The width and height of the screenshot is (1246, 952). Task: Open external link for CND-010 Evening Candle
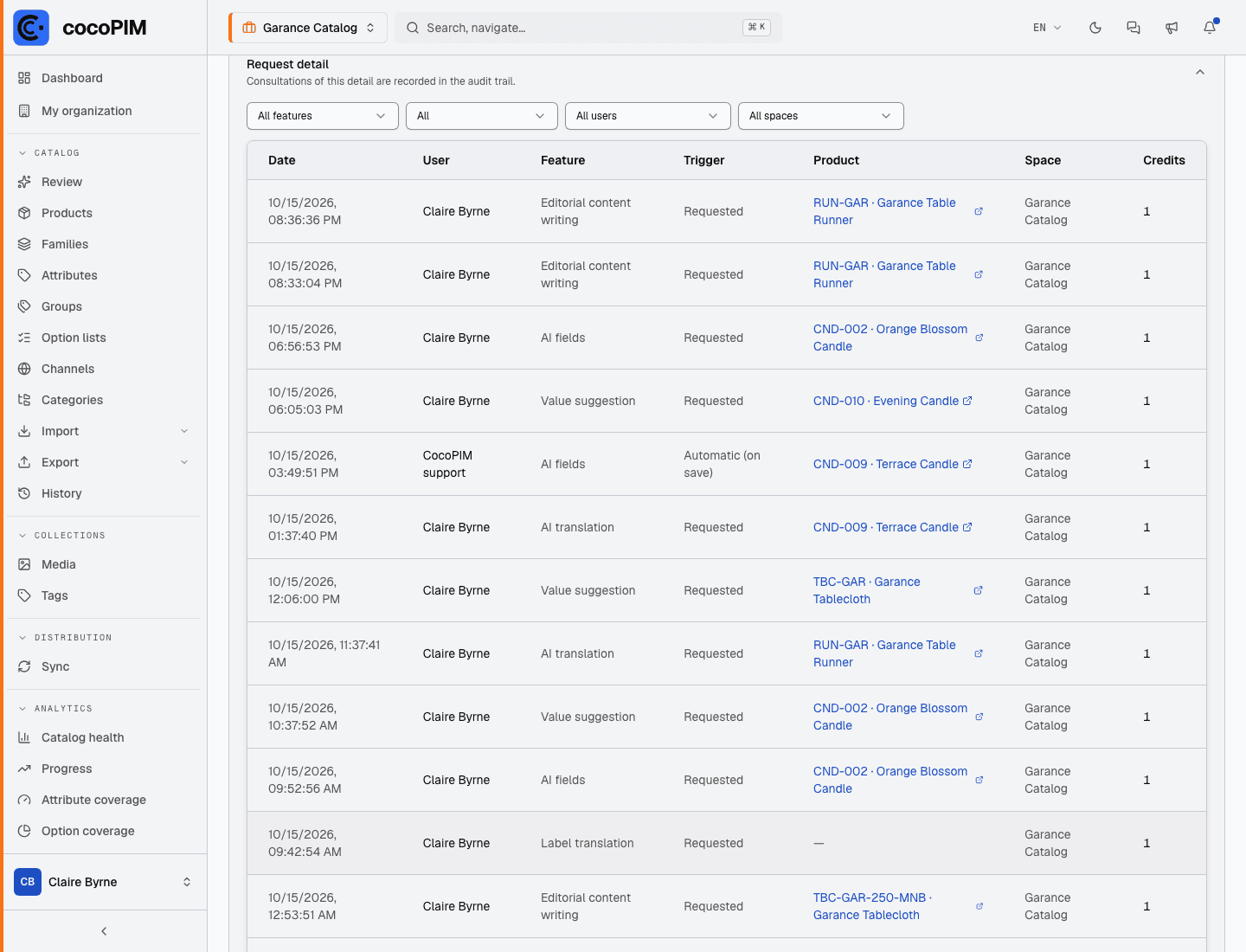[x=967, y=401]
